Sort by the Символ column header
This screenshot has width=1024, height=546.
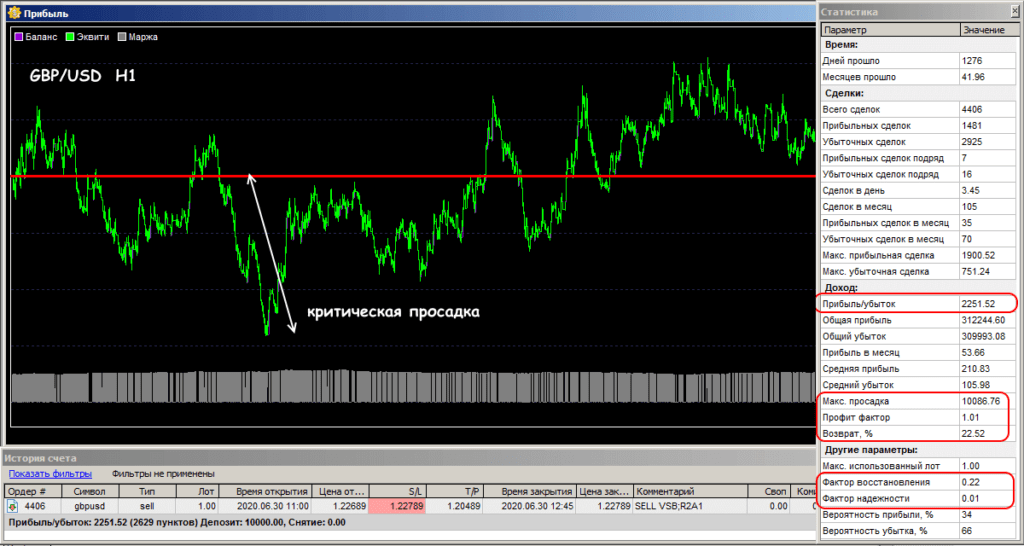click(89, 491)
